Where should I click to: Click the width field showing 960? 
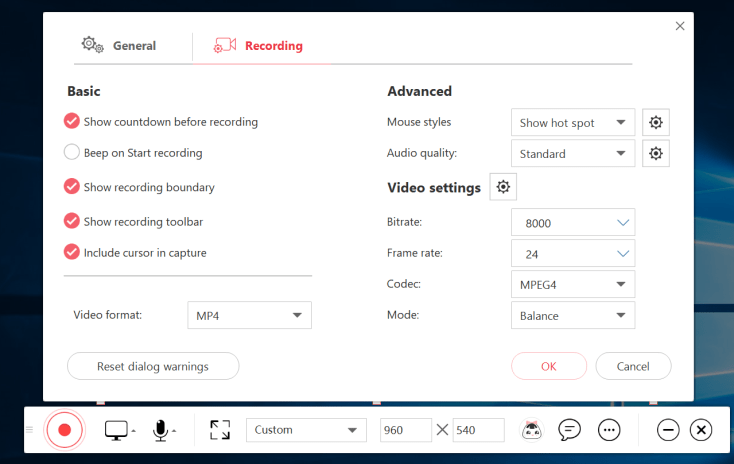[405, 430]
